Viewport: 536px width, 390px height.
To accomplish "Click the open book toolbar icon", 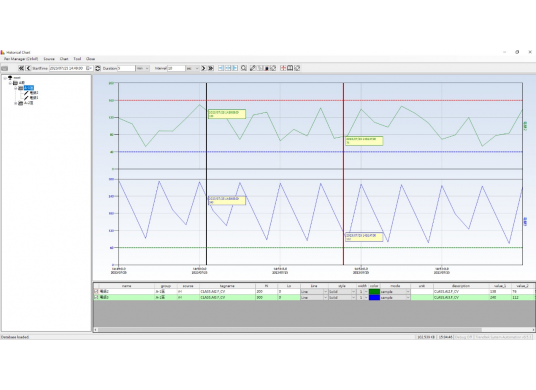I will (x=290, y=68).
